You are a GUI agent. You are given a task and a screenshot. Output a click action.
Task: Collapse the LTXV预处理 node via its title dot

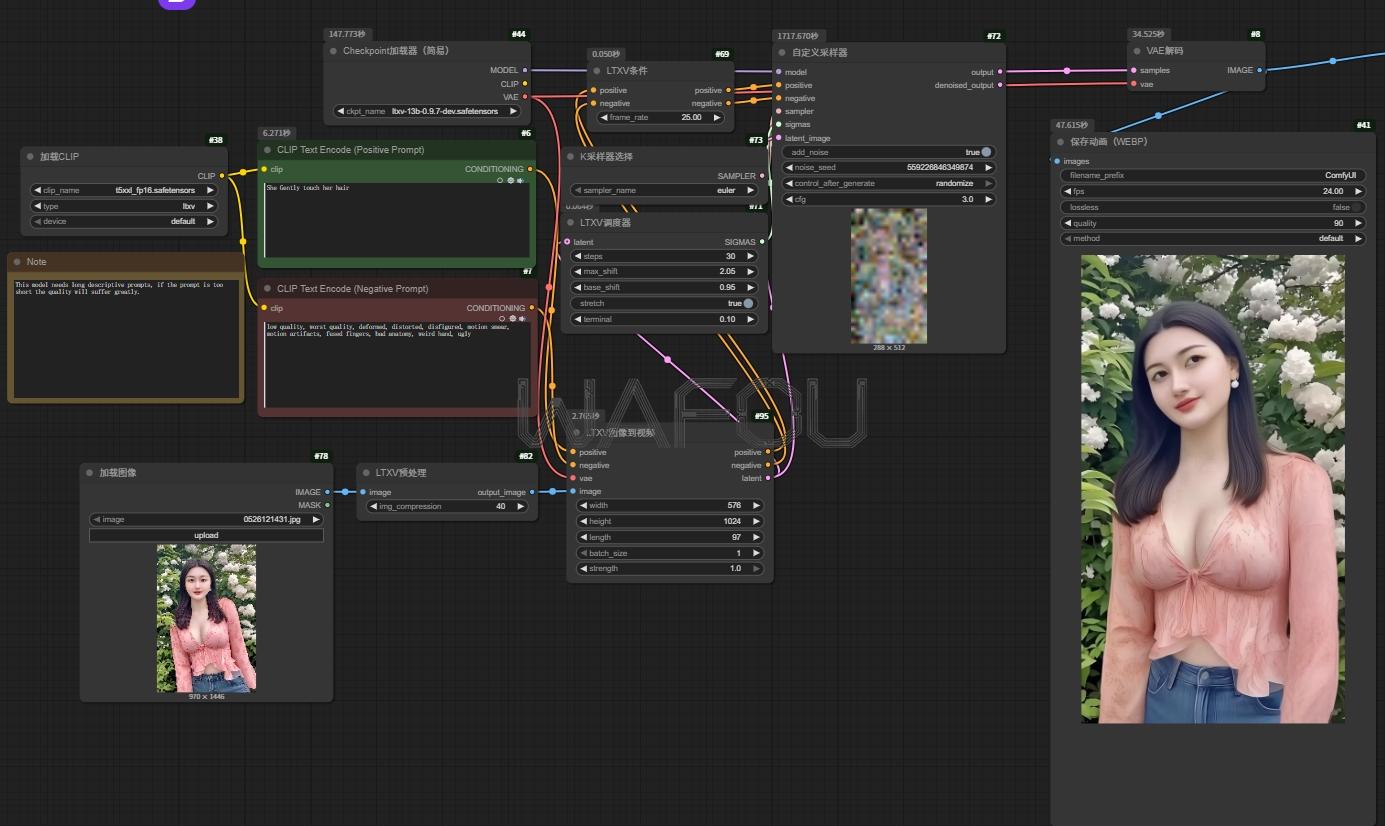(x=366, y=473)
